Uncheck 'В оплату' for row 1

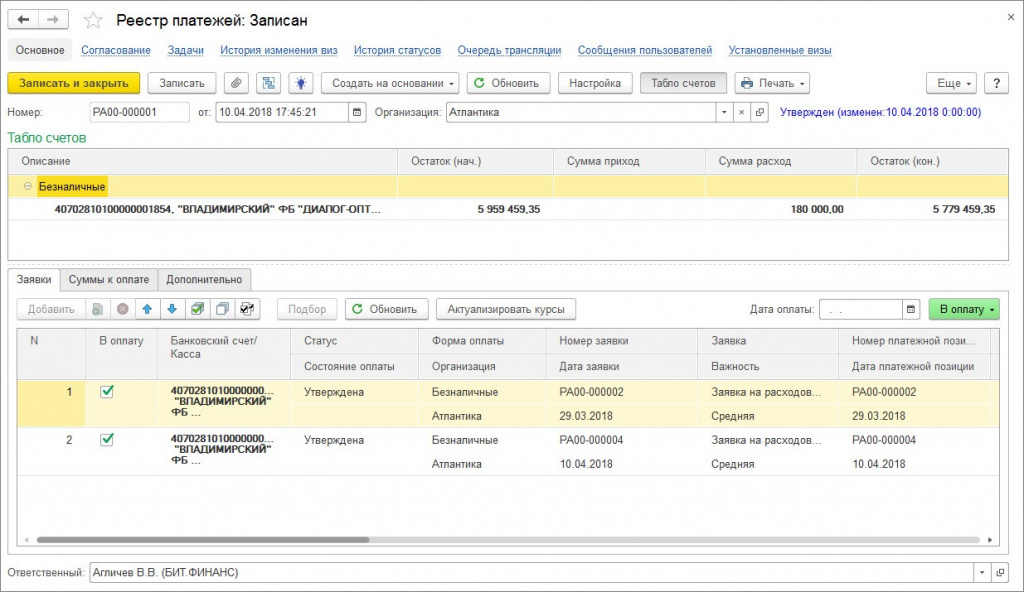point(107,391)
